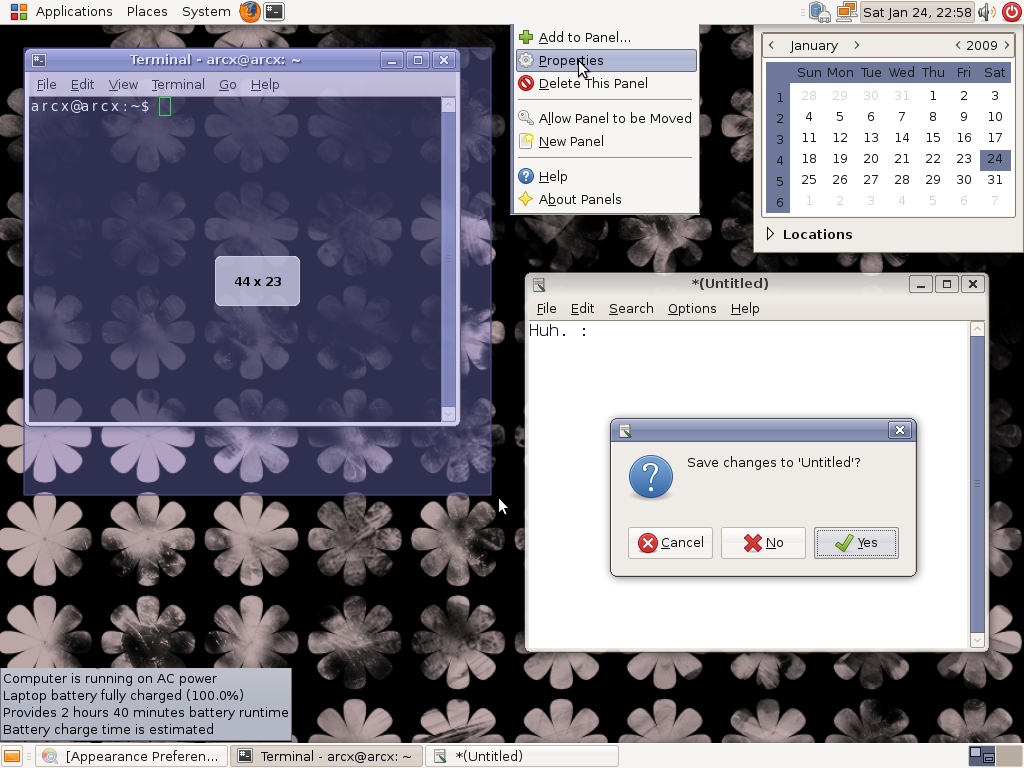This screenshot has height=768, width=1024.
Task: Select January 15 in the calendar
Action: 933,138
